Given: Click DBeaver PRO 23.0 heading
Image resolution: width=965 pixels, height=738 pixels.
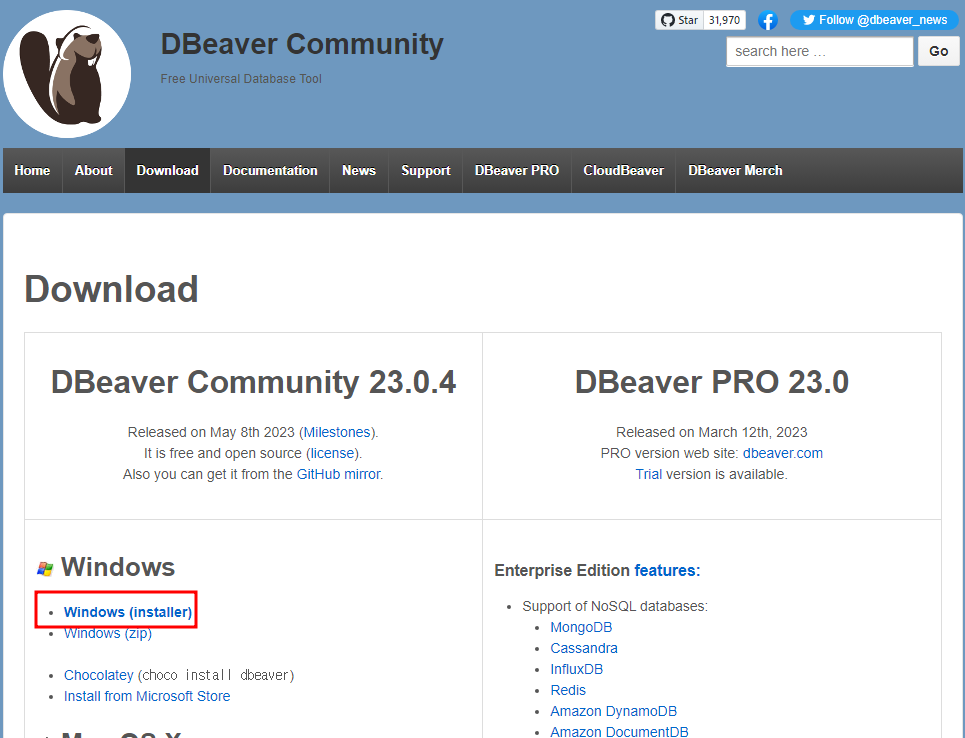Looking at the screenshot, I should (711, 382).
